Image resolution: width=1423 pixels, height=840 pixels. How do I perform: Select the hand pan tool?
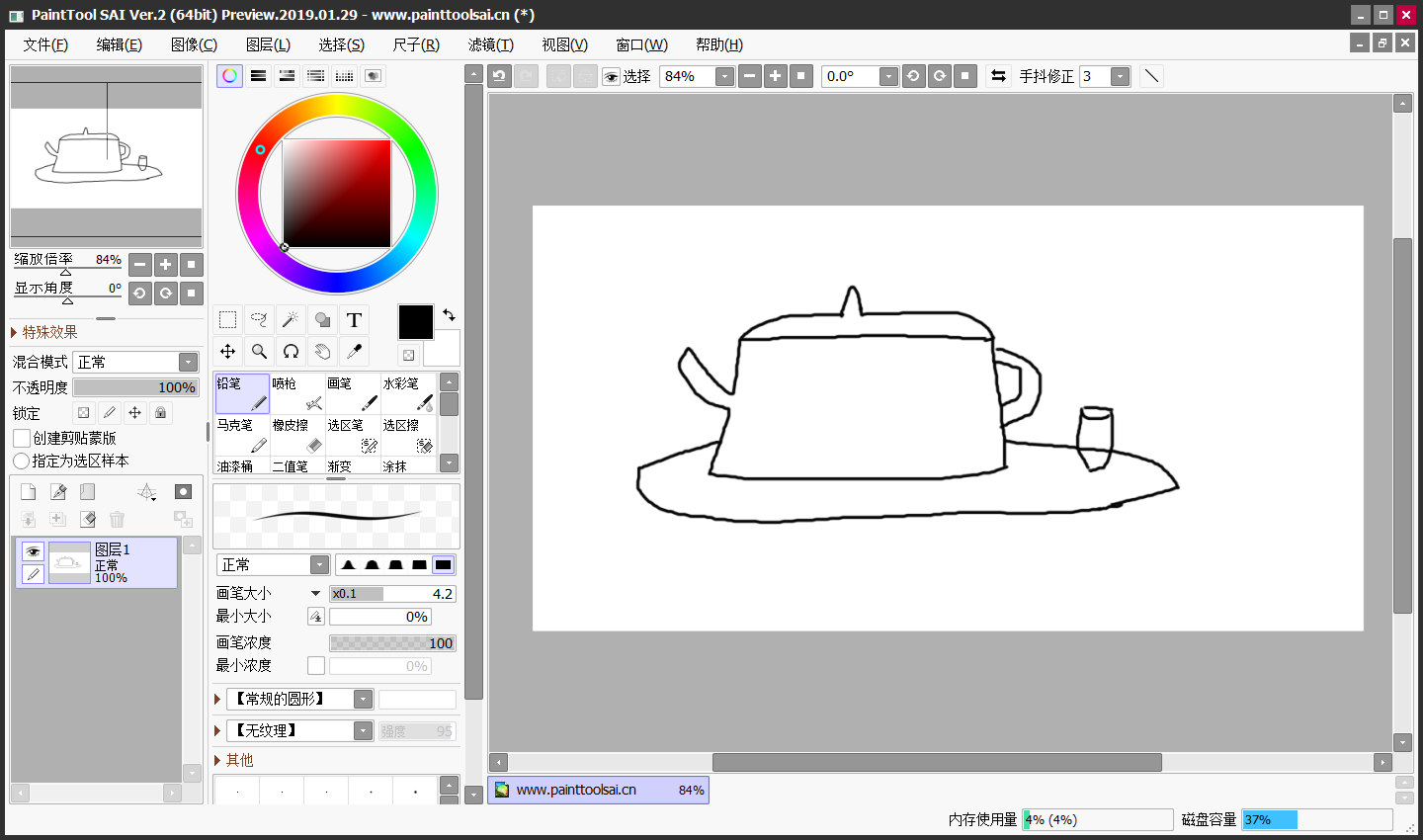pyautogui.click(x=322, y=351)
